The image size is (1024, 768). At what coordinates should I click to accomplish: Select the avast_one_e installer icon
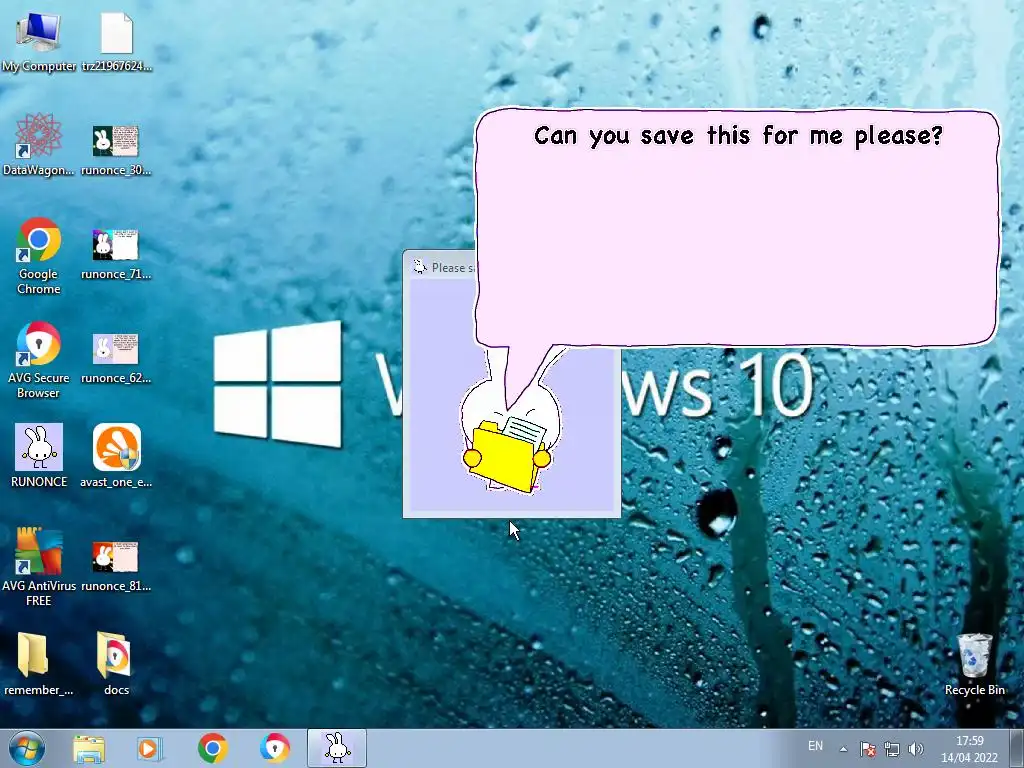(116, 456)
